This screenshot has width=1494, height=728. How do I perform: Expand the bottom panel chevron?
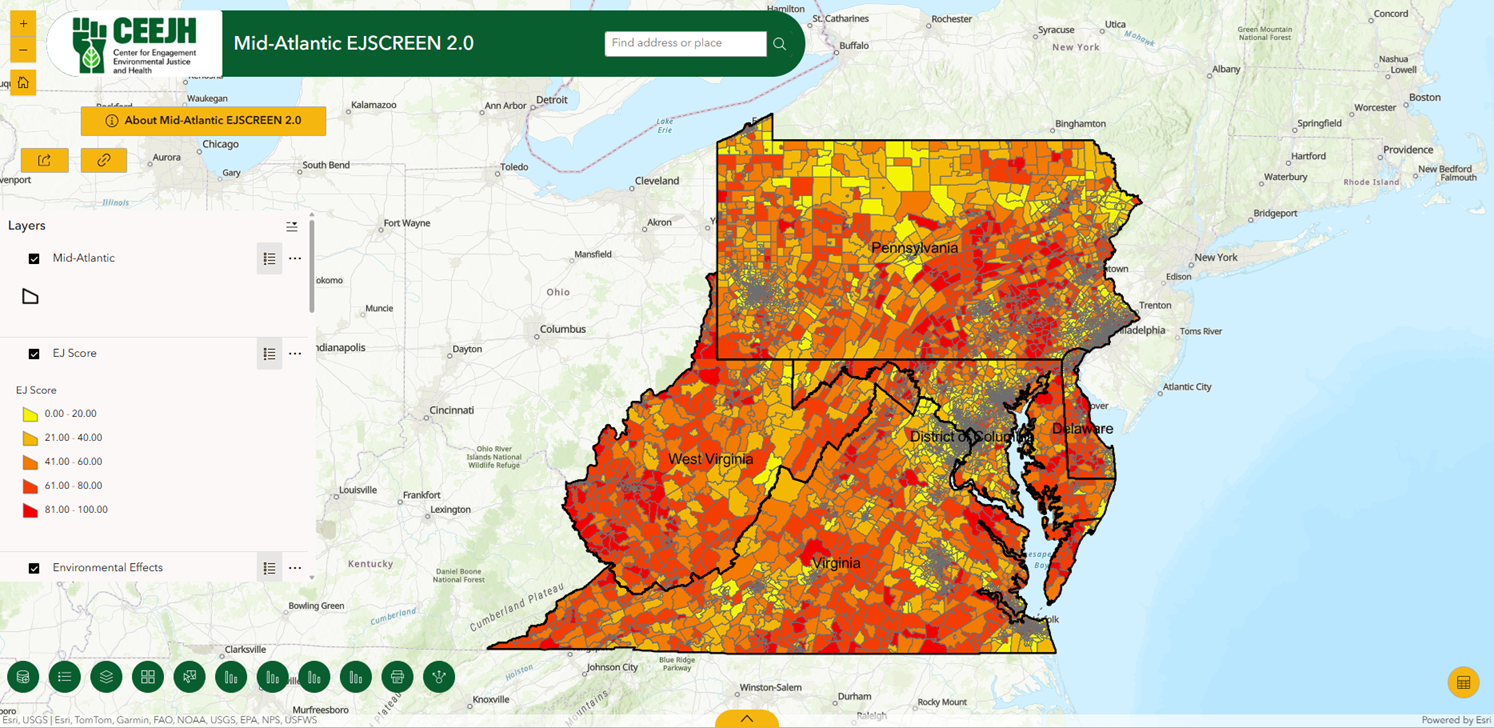coord(746,718)
